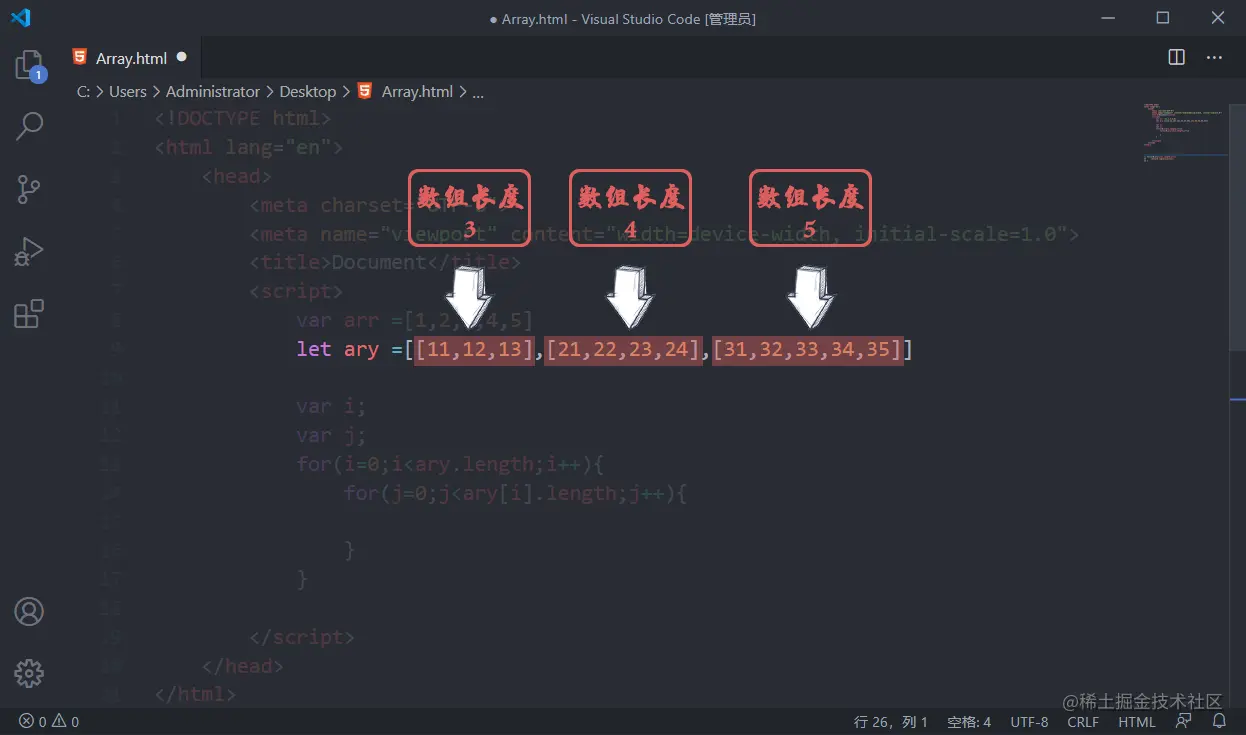Change the HTML language mode
Viewport: 1246px width, 735px height.
[x=1137, y=722]
